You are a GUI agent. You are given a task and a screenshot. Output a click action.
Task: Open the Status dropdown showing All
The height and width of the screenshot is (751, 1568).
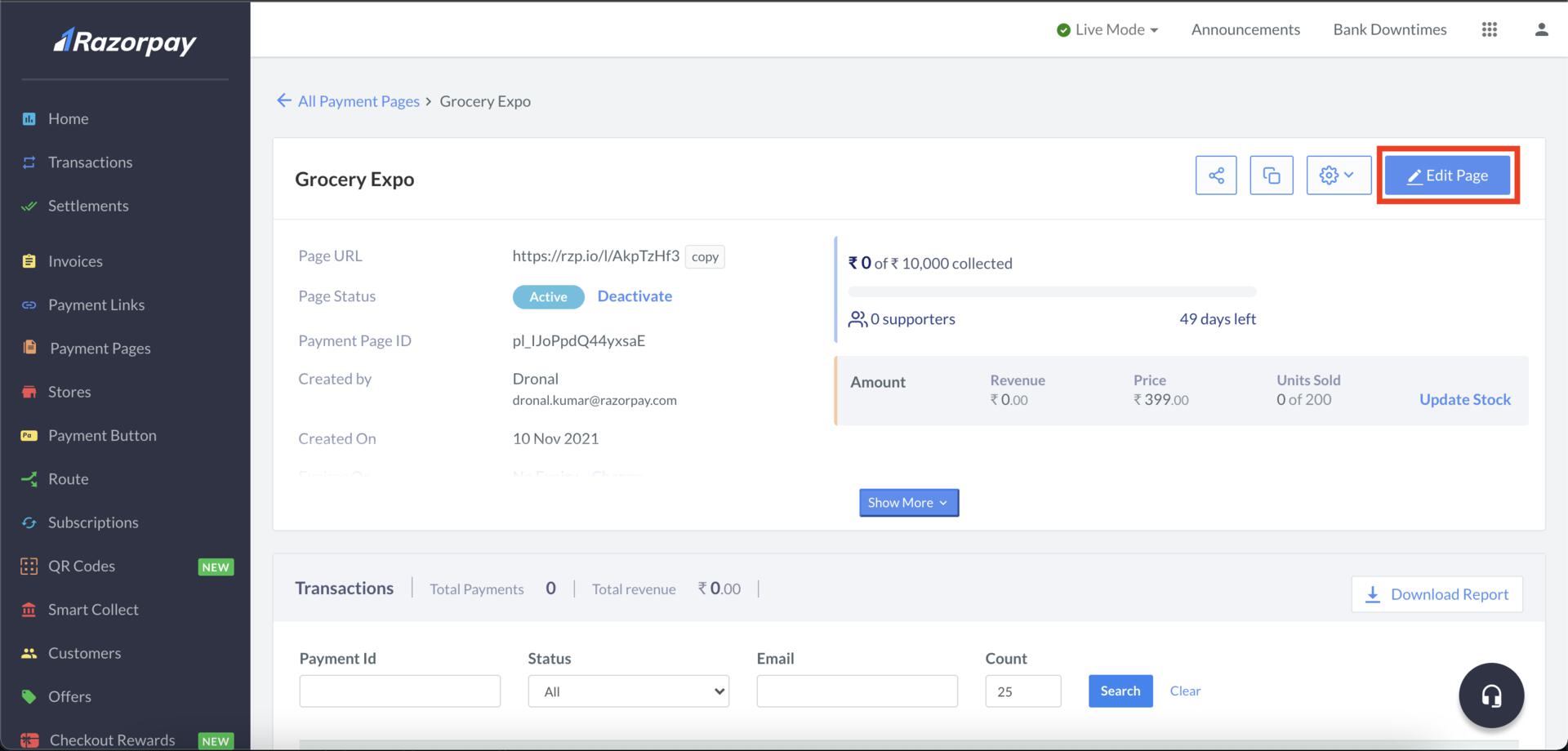tap(629, 691)
